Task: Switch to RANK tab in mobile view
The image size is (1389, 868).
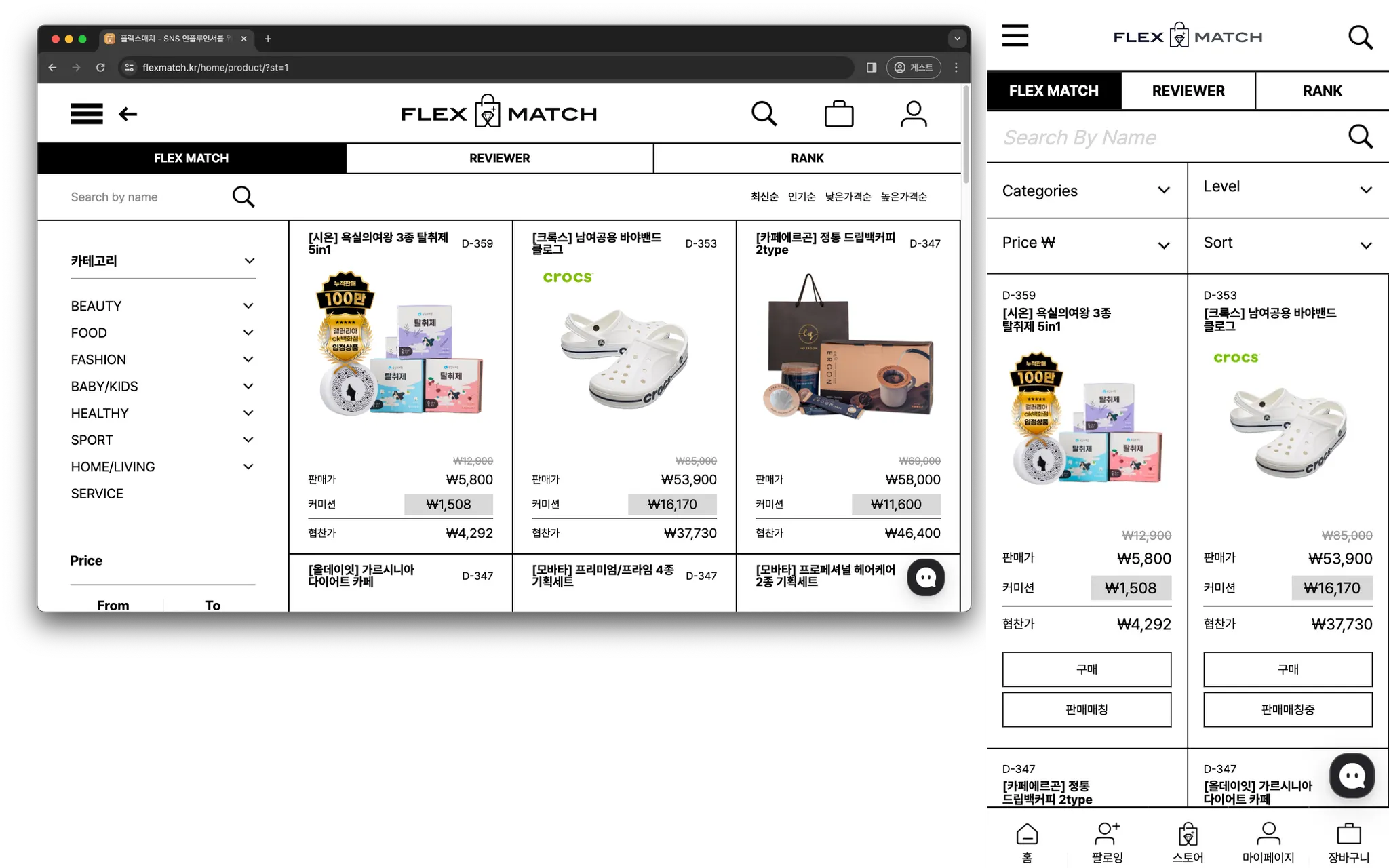Action: tap(1322, 91)
